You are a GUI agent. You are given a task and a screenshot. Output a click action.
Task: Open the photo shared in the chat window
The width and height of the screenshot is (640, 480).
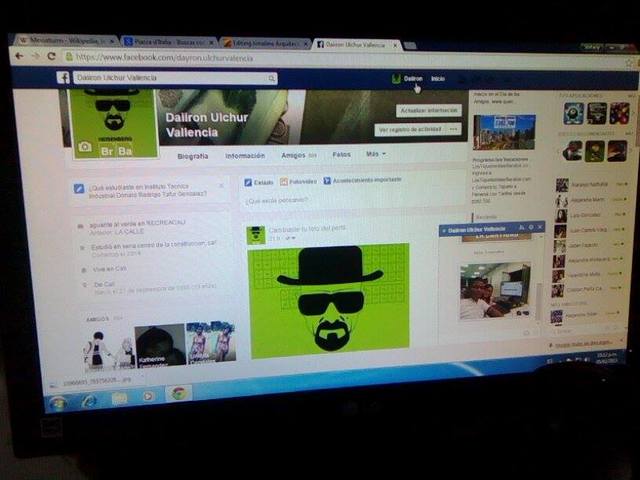(495, 291)
